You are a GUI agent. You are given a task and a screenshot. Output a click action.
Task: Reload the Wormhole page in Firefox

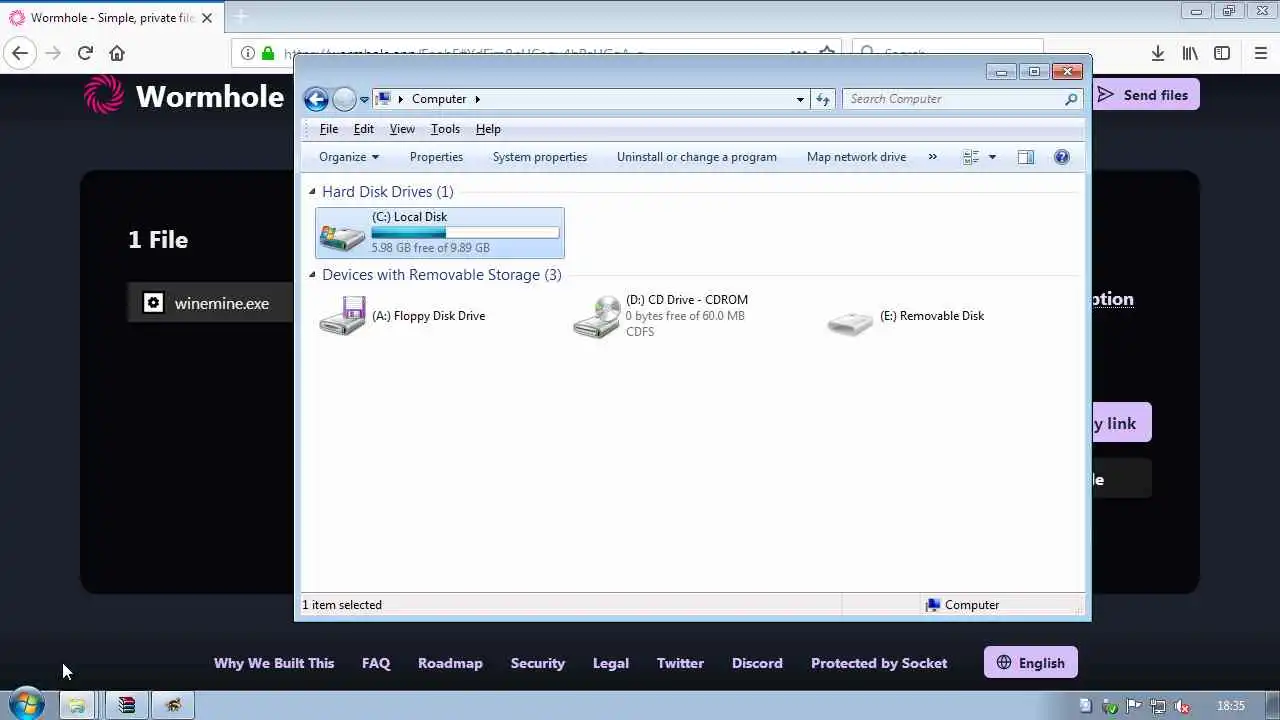click(85, 53)
